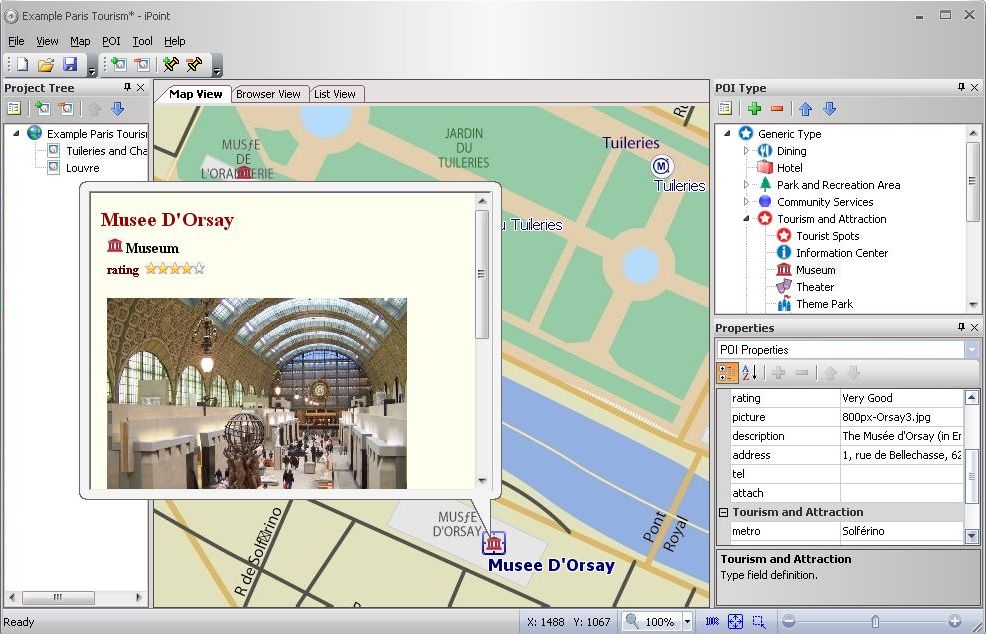
Task: Collapse the Tourism and Attraction type node
Action: (746, 219)
